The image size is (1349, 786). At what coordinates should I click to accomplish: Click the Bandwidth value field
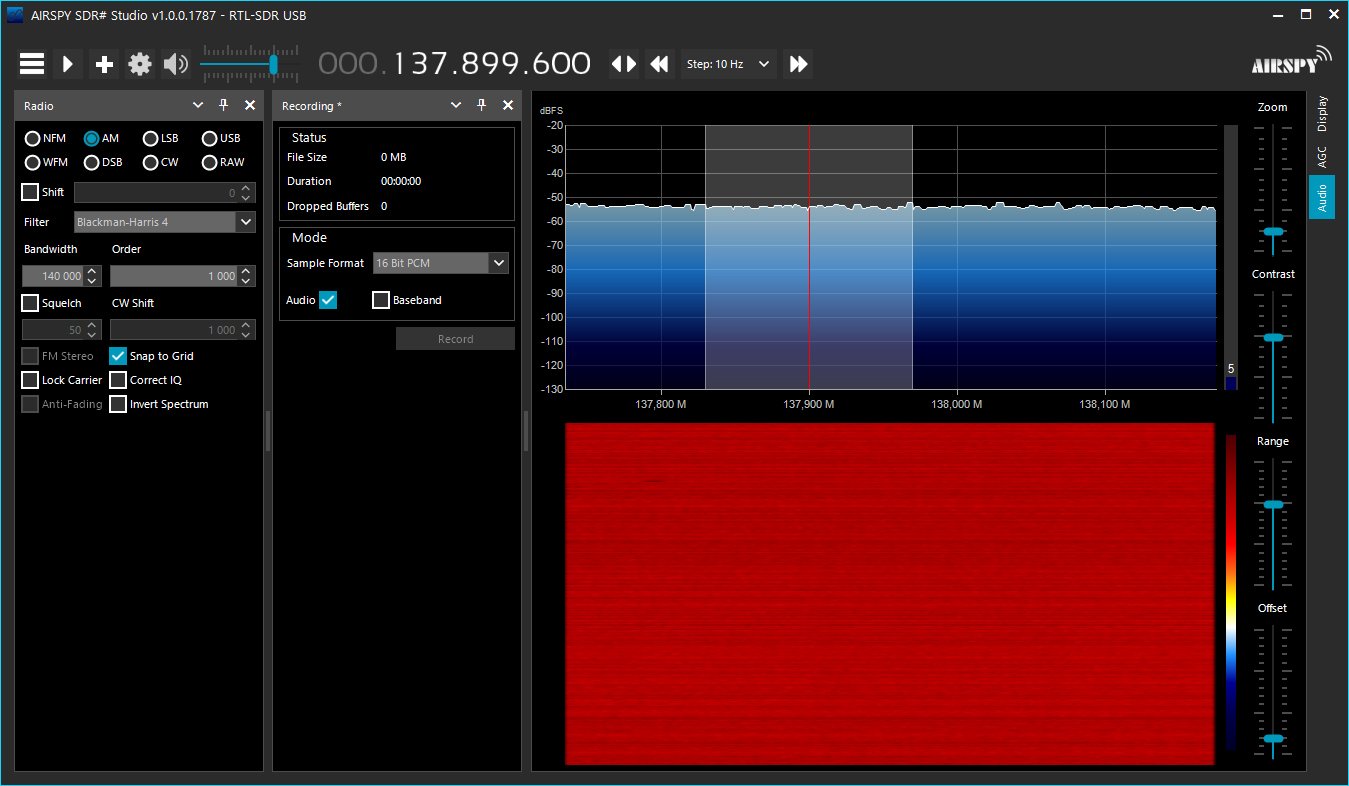pyautogui.click(x=53, y=276)
